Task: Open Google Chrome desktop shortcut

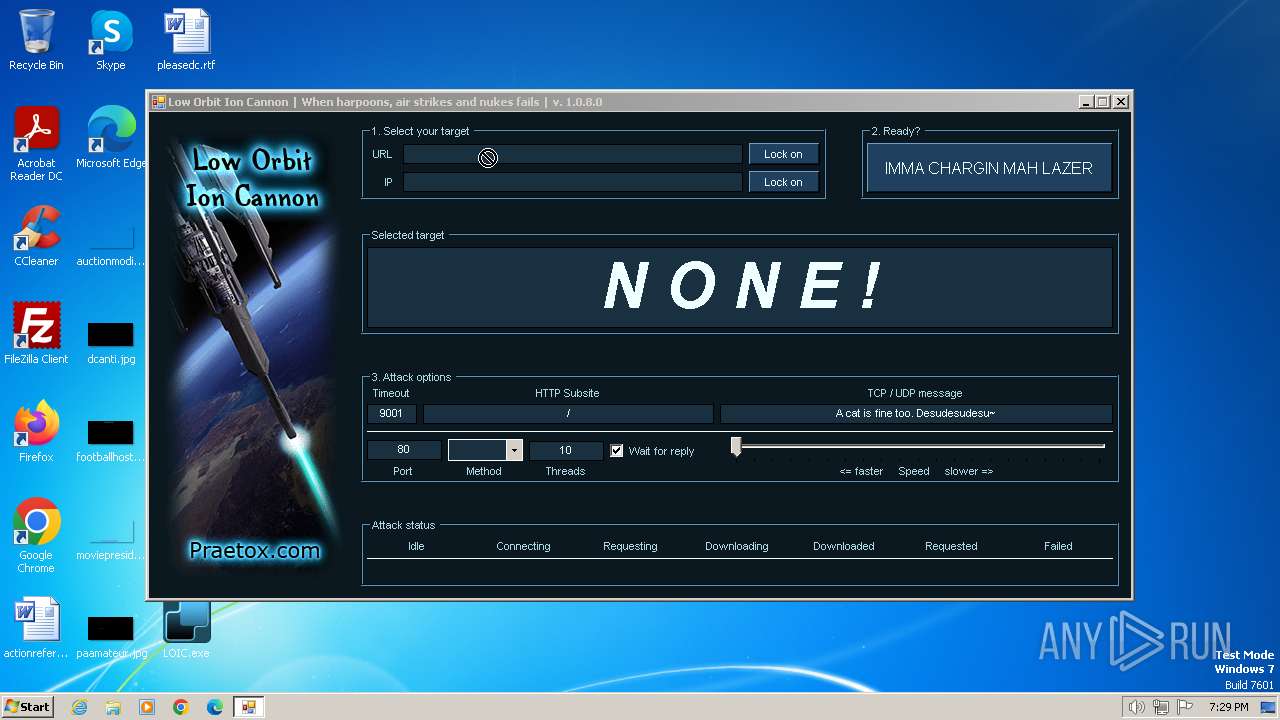Action: [36, 536]
